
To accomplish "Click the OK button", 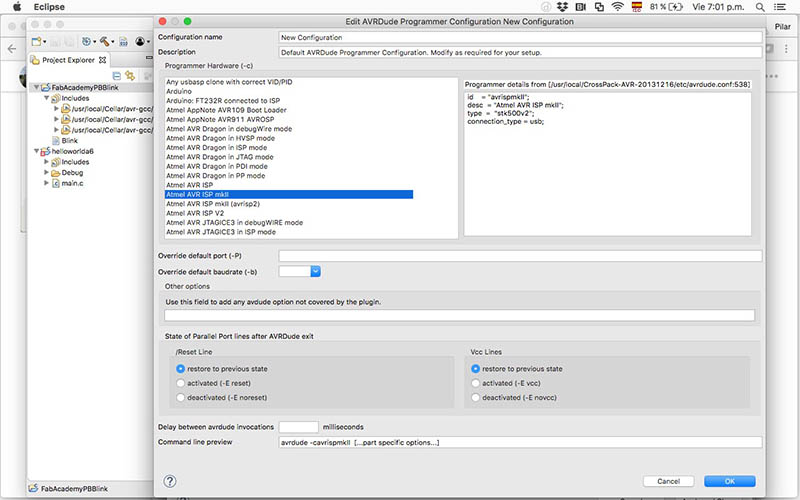I will (730, 481).
